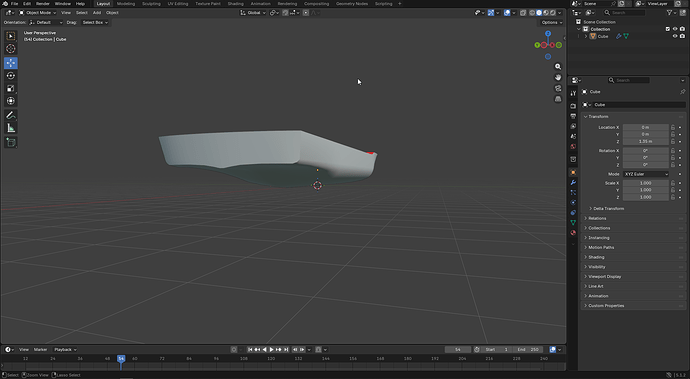The width and height of the screenshot is (690, 379).
Task: Click the Z axis on navigation gizmo
Action: click(548, 33)
